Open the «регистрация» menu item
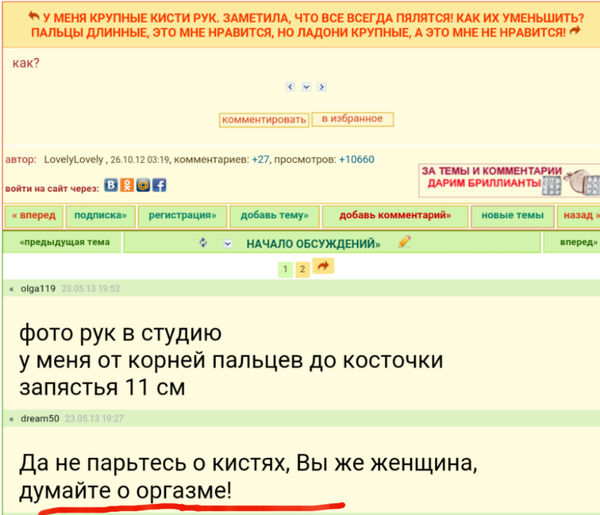The height and width of the screenshot is (515, 600). pos(182,215)
